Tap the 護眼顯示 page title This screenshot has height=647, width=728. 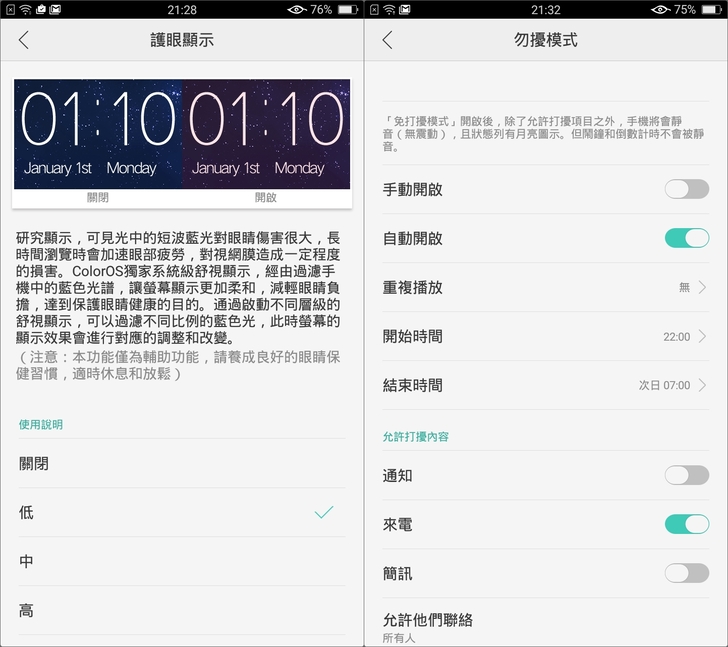pyautogui.click(x=182, y=40)
